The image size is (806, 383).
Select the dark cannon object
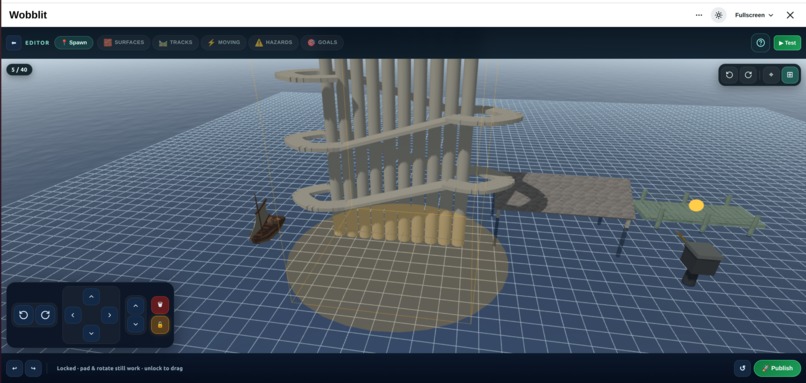700,260
